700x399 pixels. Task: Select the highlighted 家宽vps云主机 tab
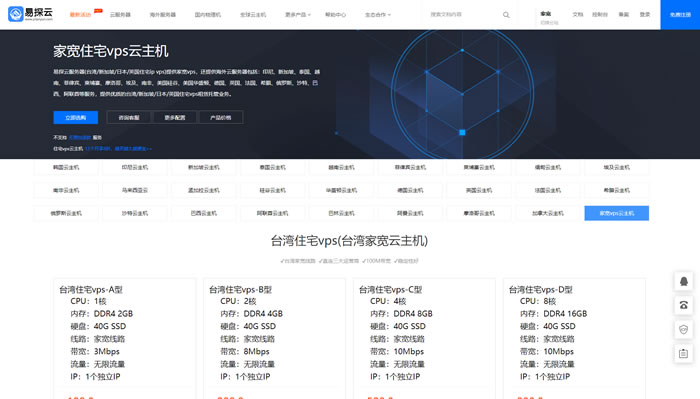click(617, 213)
